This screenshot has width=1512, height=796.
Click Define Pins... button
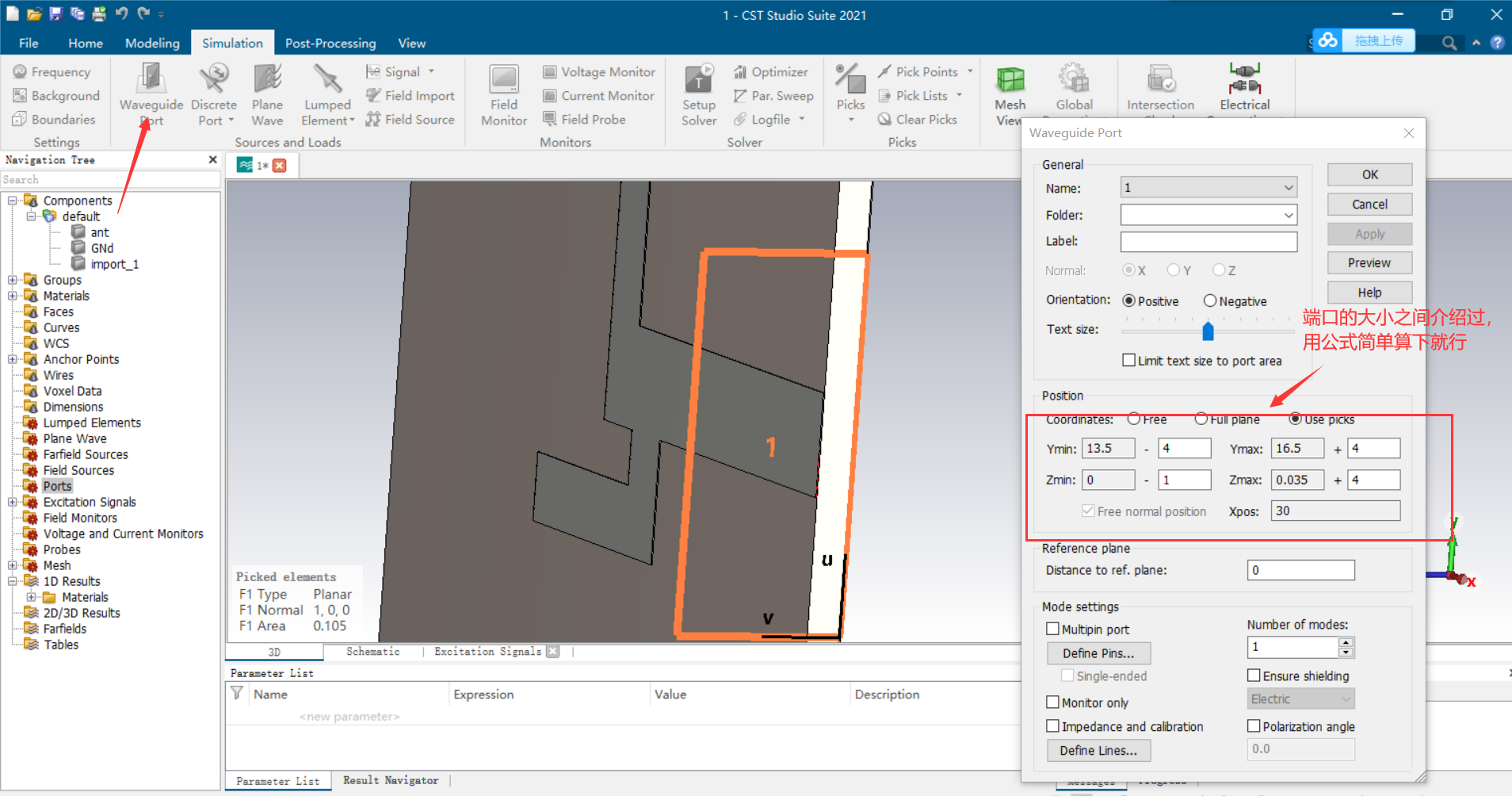click(1098, 653)
